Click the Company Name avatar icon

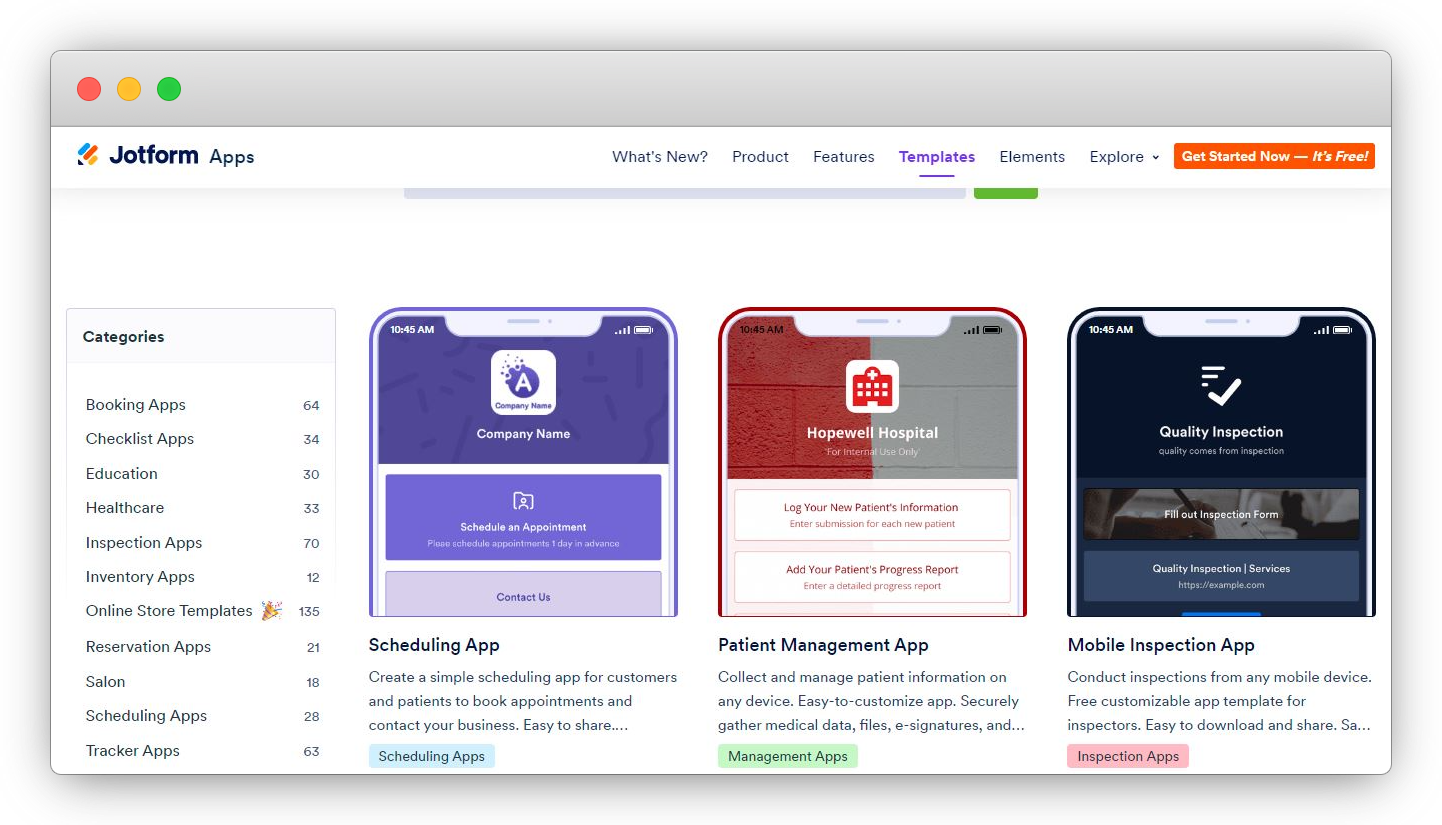point(523,382)
